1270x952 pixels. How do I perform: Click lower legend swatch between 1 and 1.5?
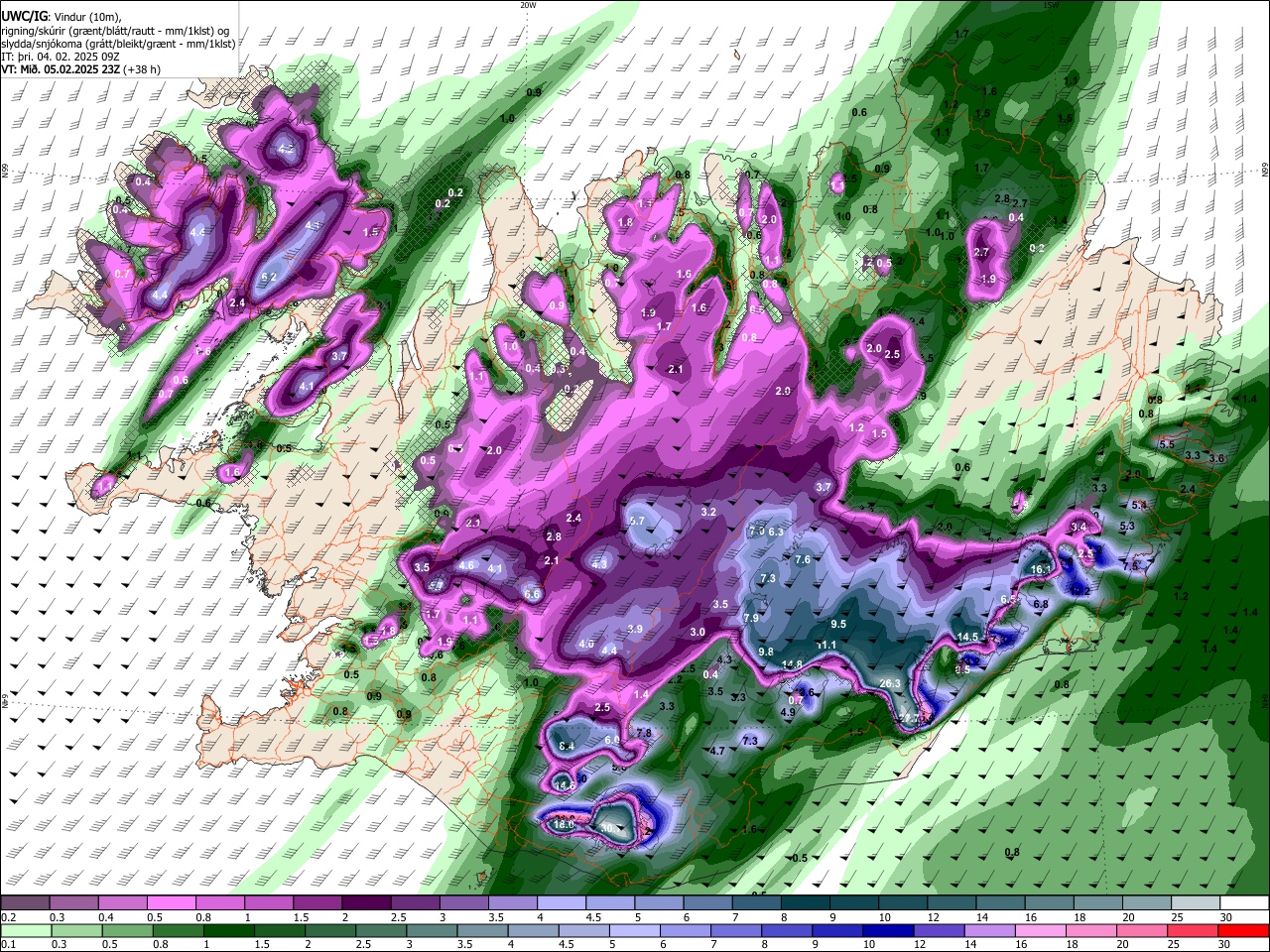tap(228, 930)
